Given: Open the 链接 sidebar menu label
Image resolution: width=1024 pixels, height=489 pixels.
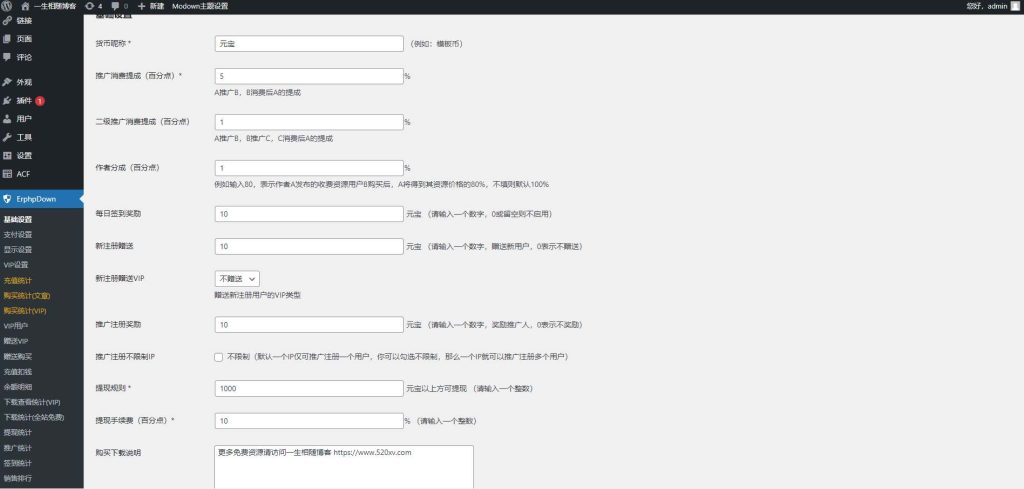Looking at the screenshot, I should click(24, 21).
